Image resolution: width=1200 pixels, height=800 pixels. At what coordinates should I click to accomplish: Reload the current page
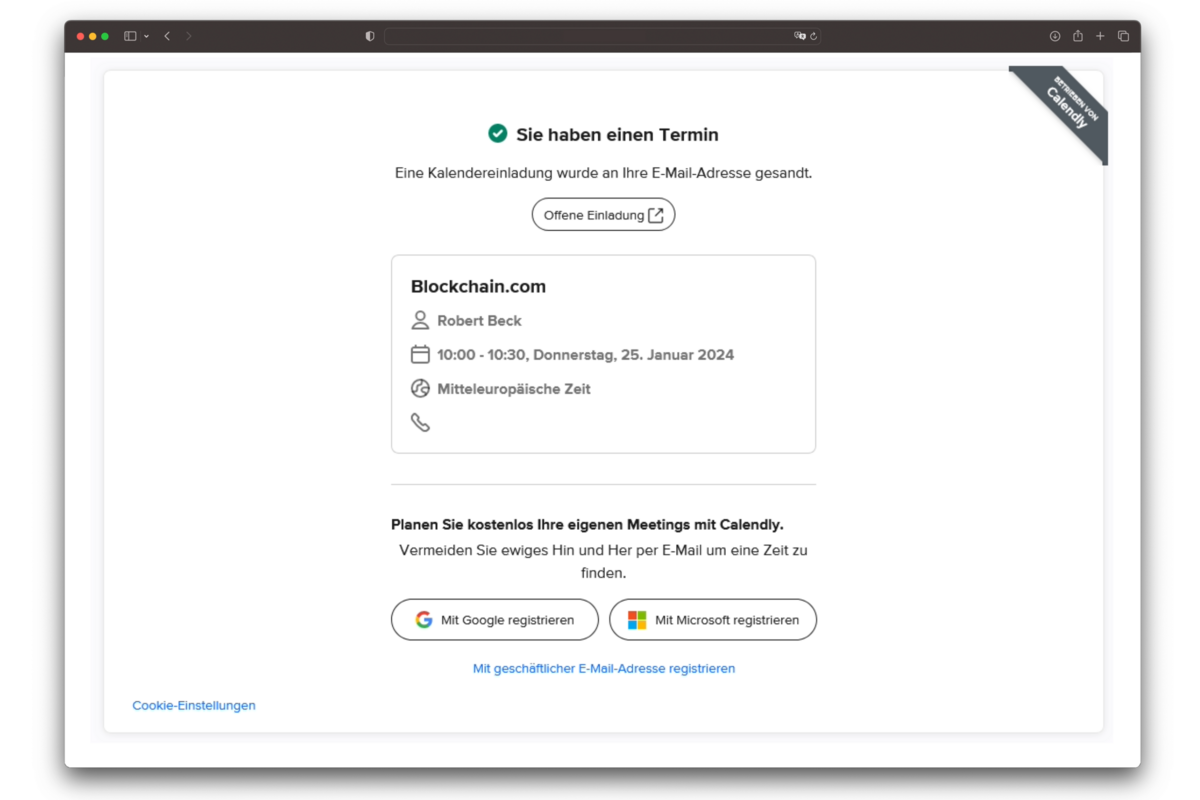(814, 36)
